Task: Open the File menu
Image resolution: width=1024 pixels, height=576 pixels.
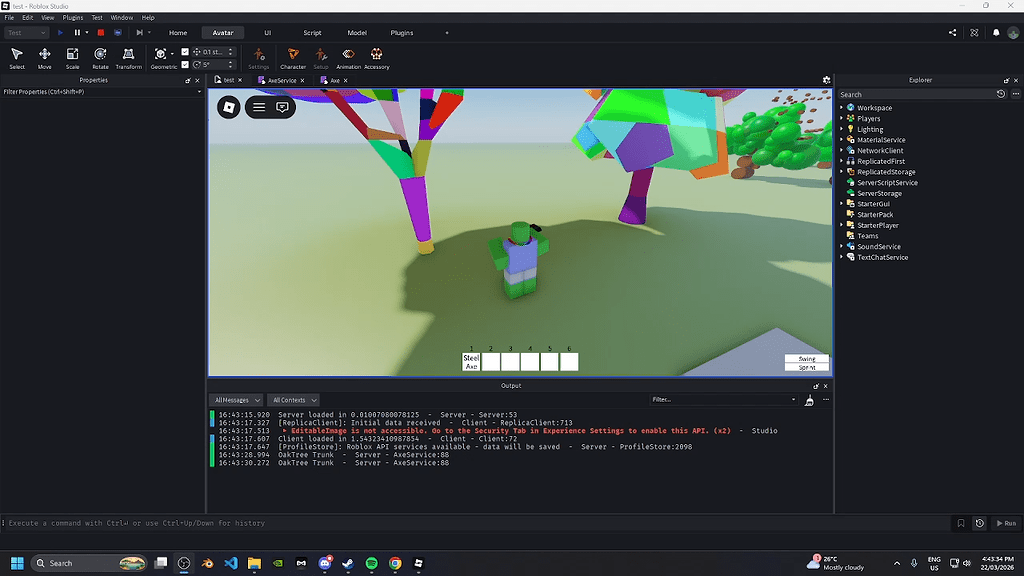Action: [9, 18]
